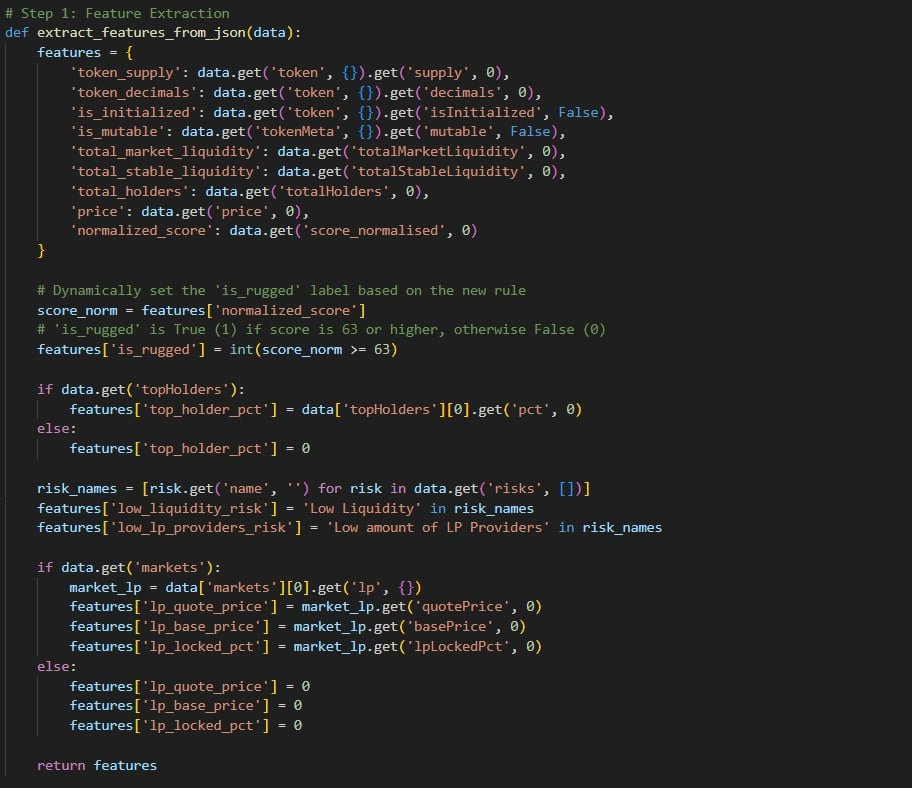The width and height of the screenshot is (912, 788).
Task: Click the line 'if data.get('topHolders'):'
Action: point(141,389)
